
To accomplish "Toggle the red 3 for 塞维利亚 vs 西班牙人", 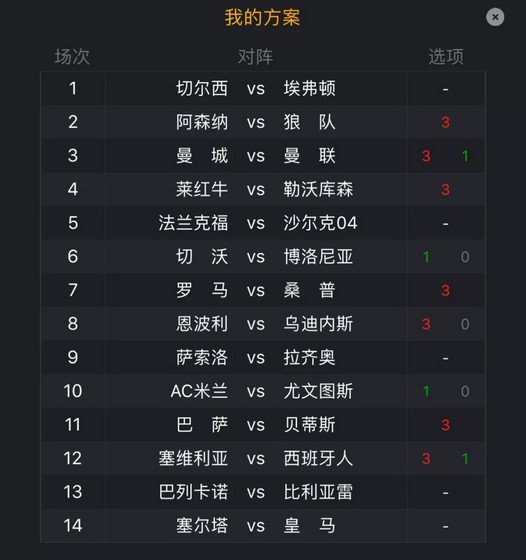I will tap(426, 459).
